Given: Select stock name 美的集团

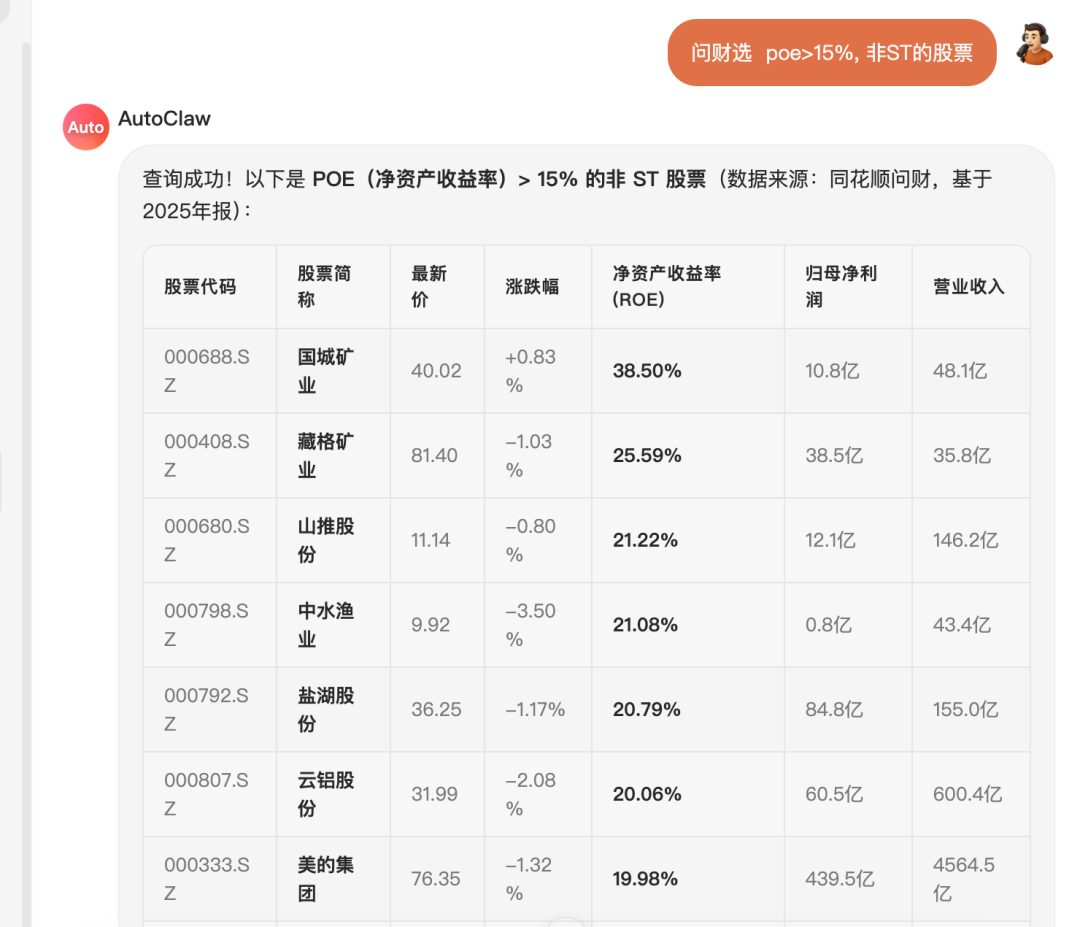Looking at the screenshot, I should [326, 879].
